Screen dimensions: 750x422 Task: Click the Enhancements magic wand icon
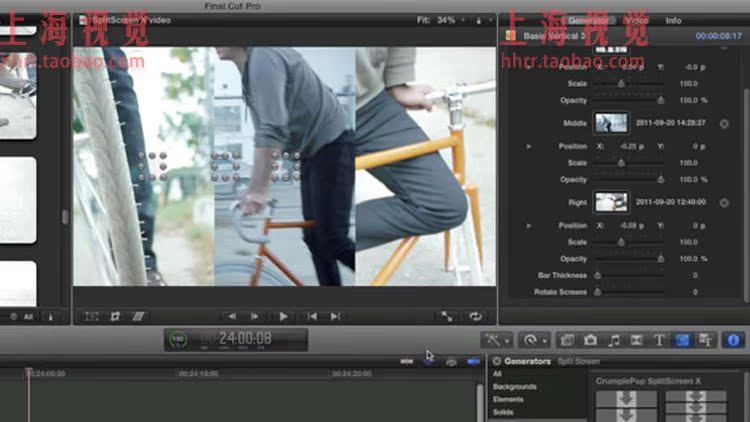pyautogui.click(x=493, y=340)
